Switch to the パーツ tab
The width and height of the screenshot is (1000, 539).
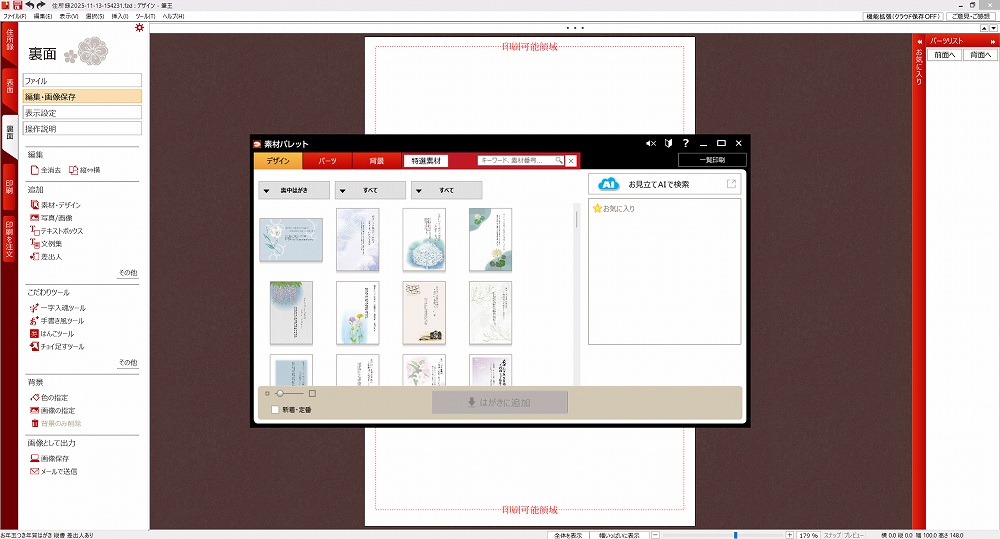coord(327,160)
